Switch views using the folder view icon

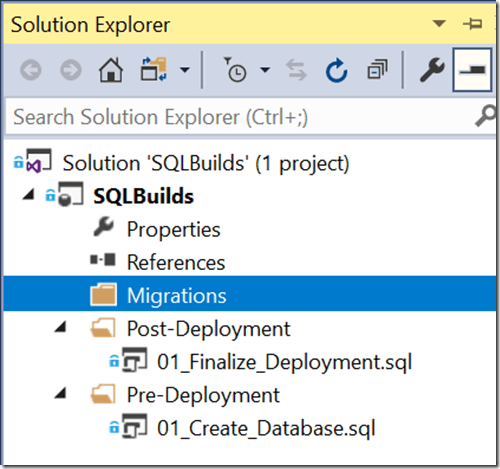154,69
